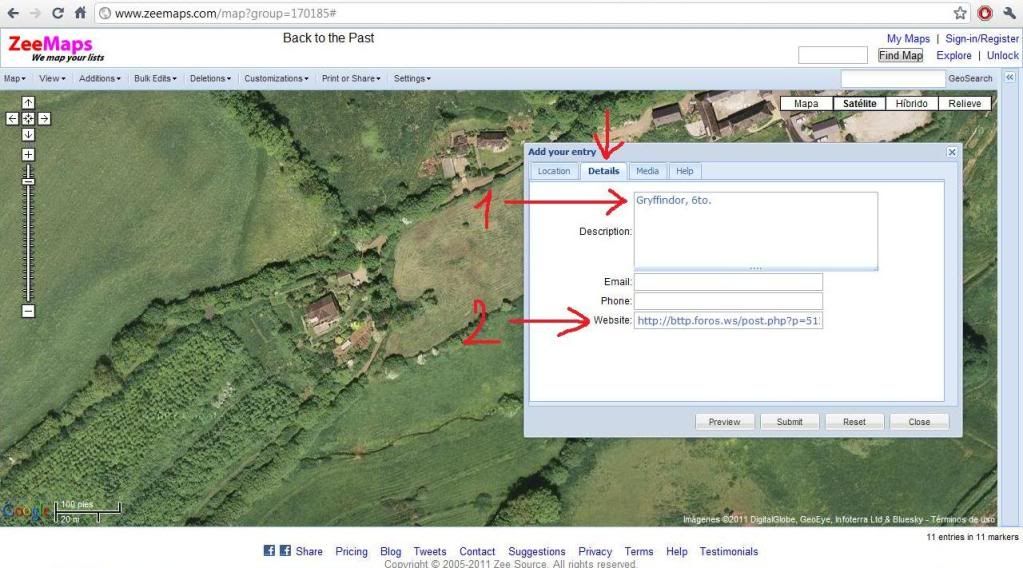
Task: Open the Additions dropdown menu
Action: [x=99, y=78]
